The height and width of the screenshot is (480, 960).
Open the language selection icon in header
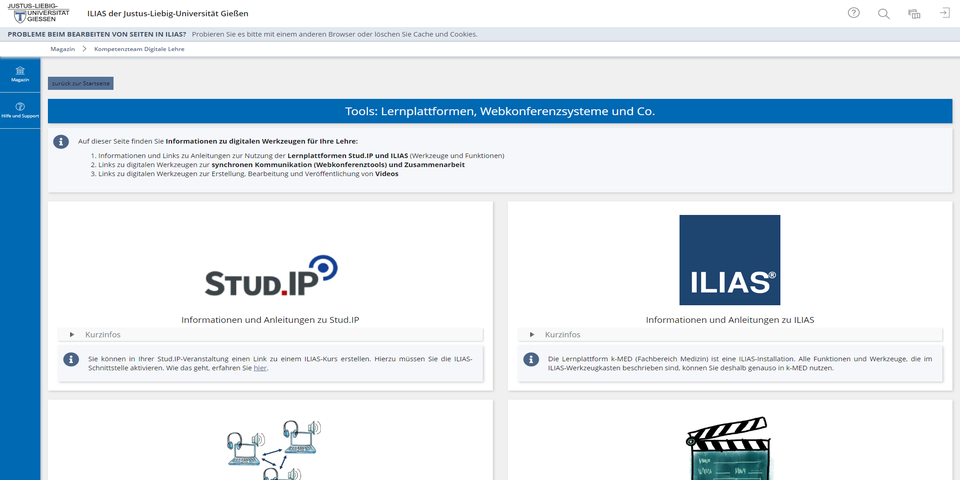point(914,13)
